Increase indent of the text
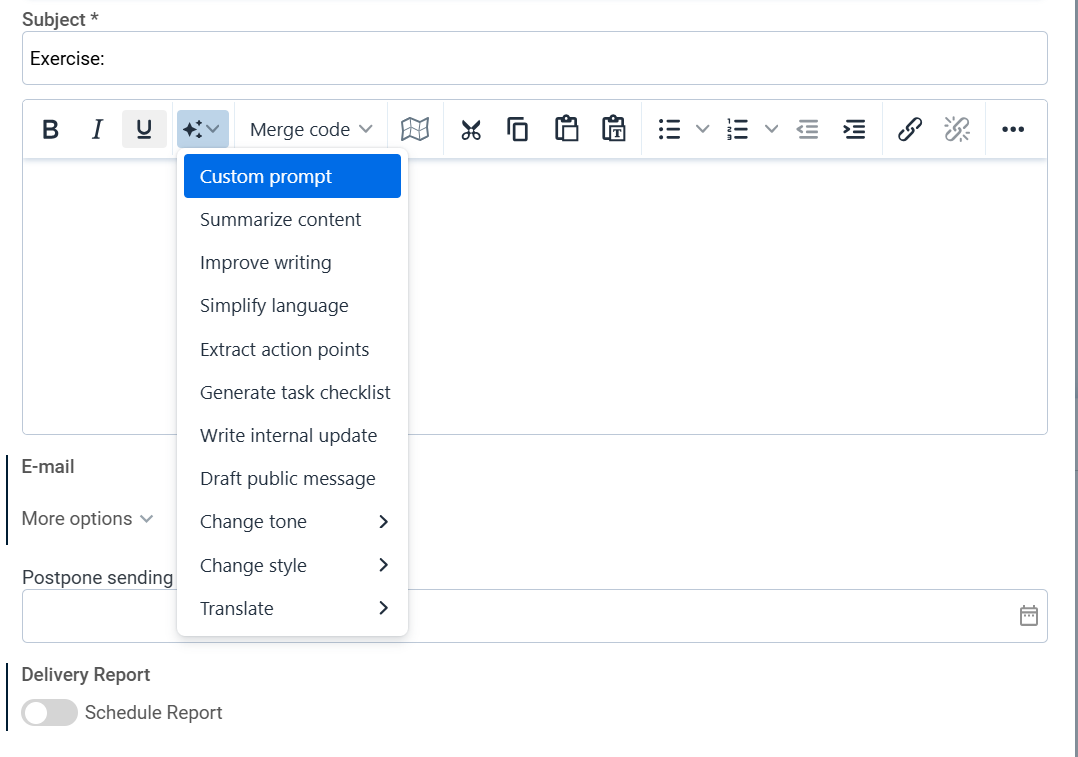 854,129
